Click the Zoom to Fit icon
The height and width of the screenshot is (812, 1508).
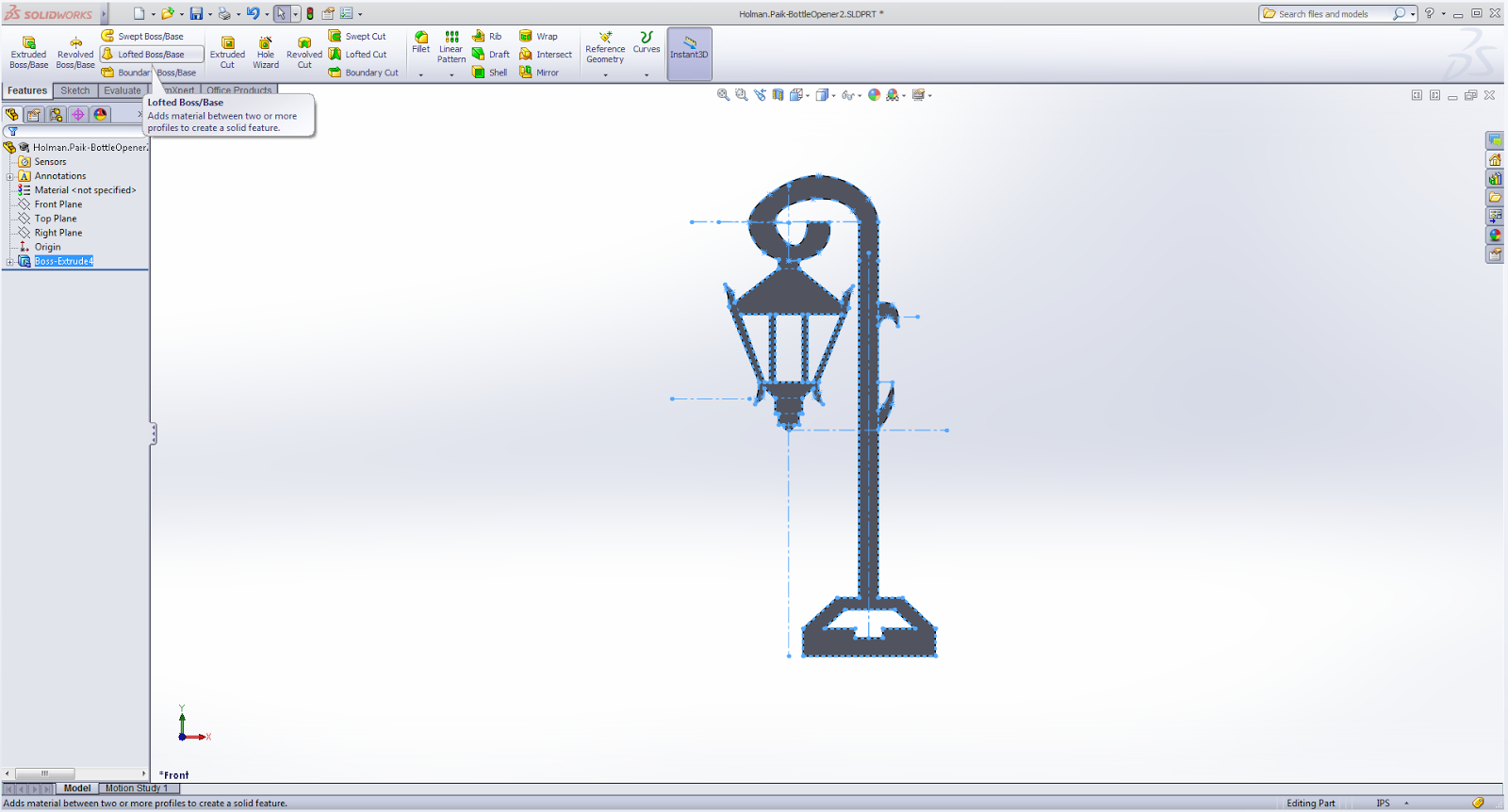(723, 95)
